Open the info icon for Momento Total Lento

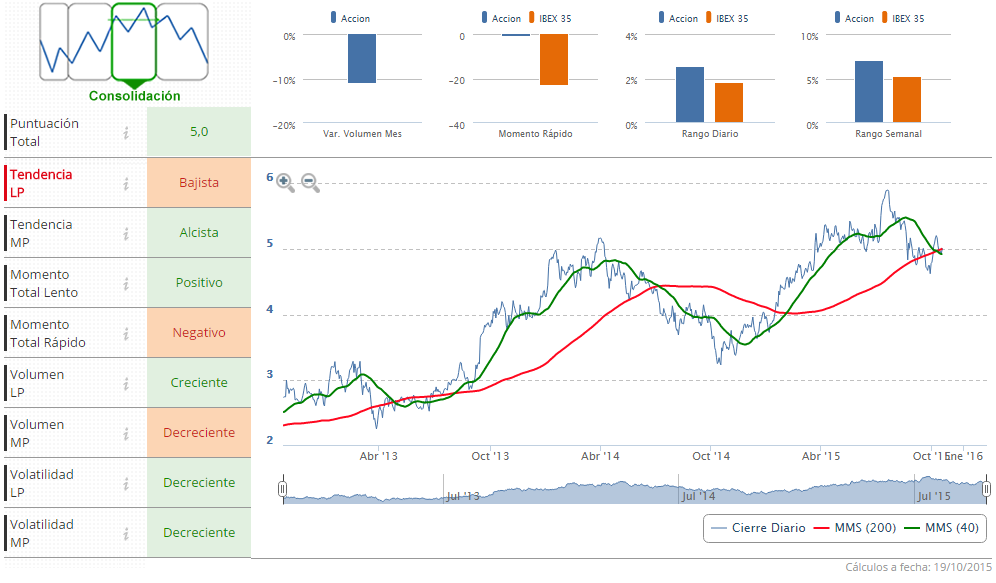pyautogui.click(x=126, y=283)
